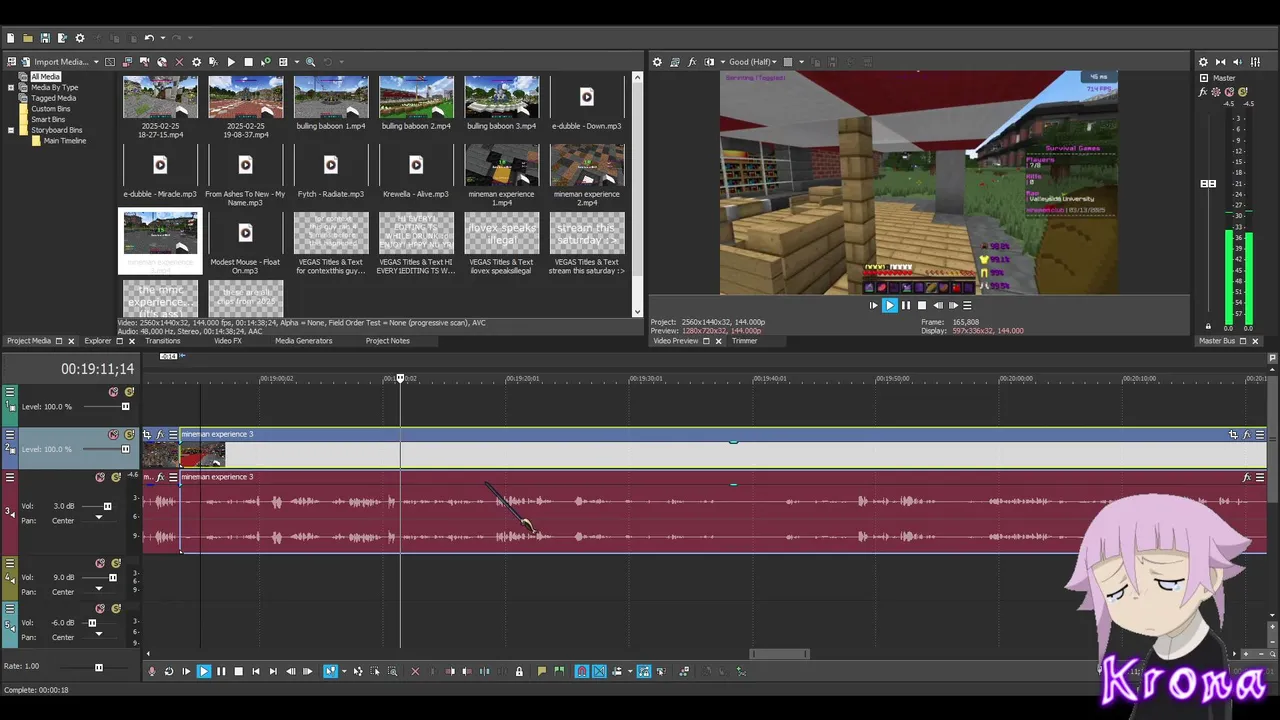Remove selected media with the red X icon
The height and width of the screenshot is (720, 1280).
[x=179, y=62]
